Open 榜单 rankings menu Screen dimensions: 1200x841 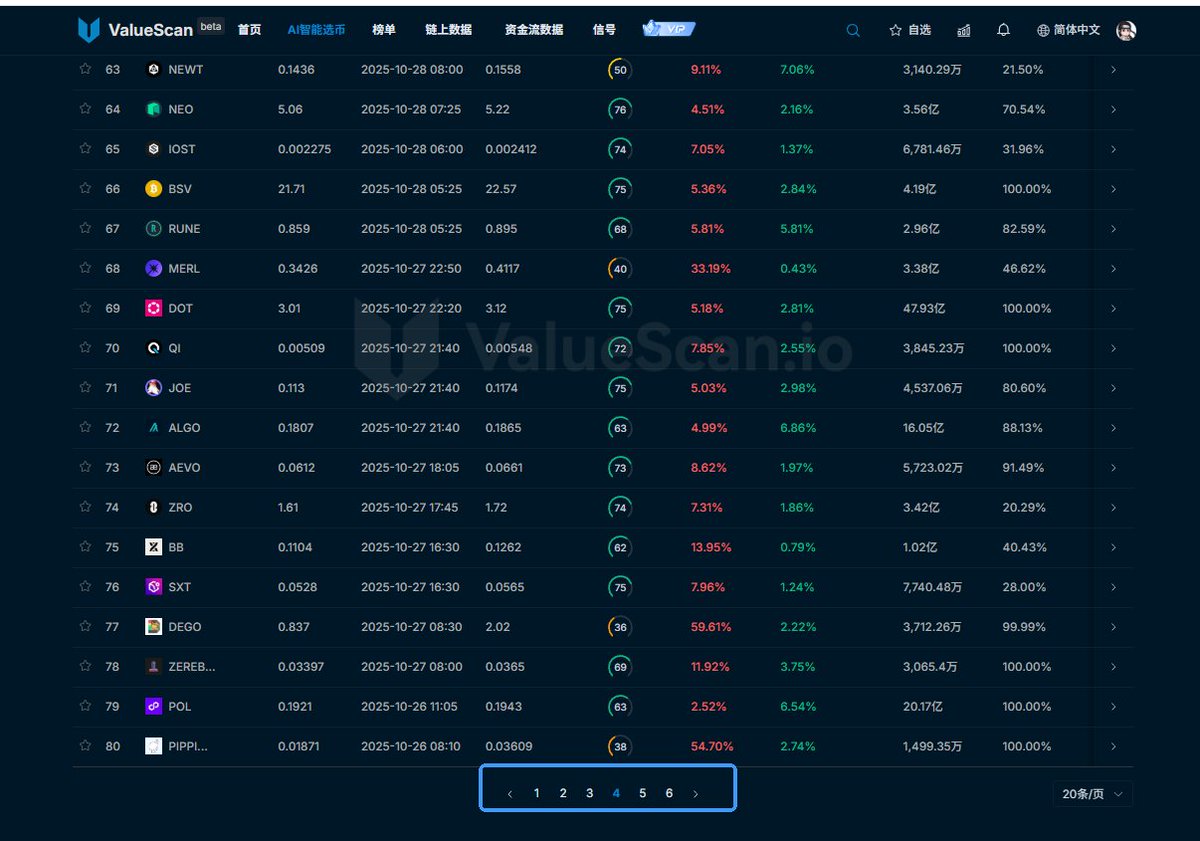[384, 30]
